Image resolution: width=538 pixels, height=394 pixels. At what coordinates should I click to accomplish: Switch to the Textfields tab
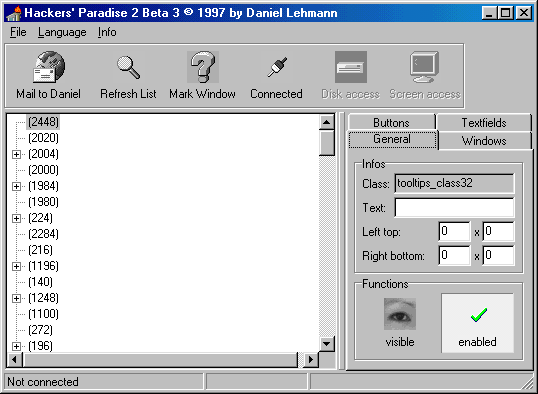tap(484, 123)
